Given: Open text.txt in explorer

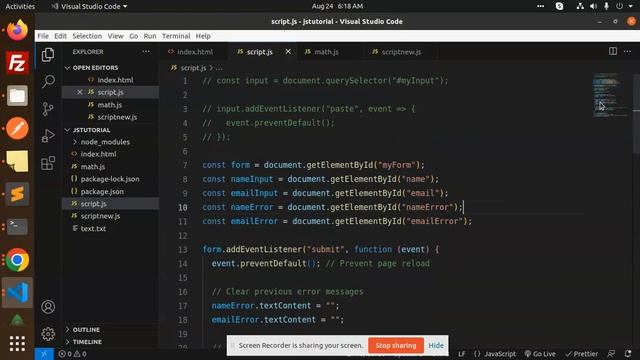Looking at the screenshot, I should pos(111,229).
